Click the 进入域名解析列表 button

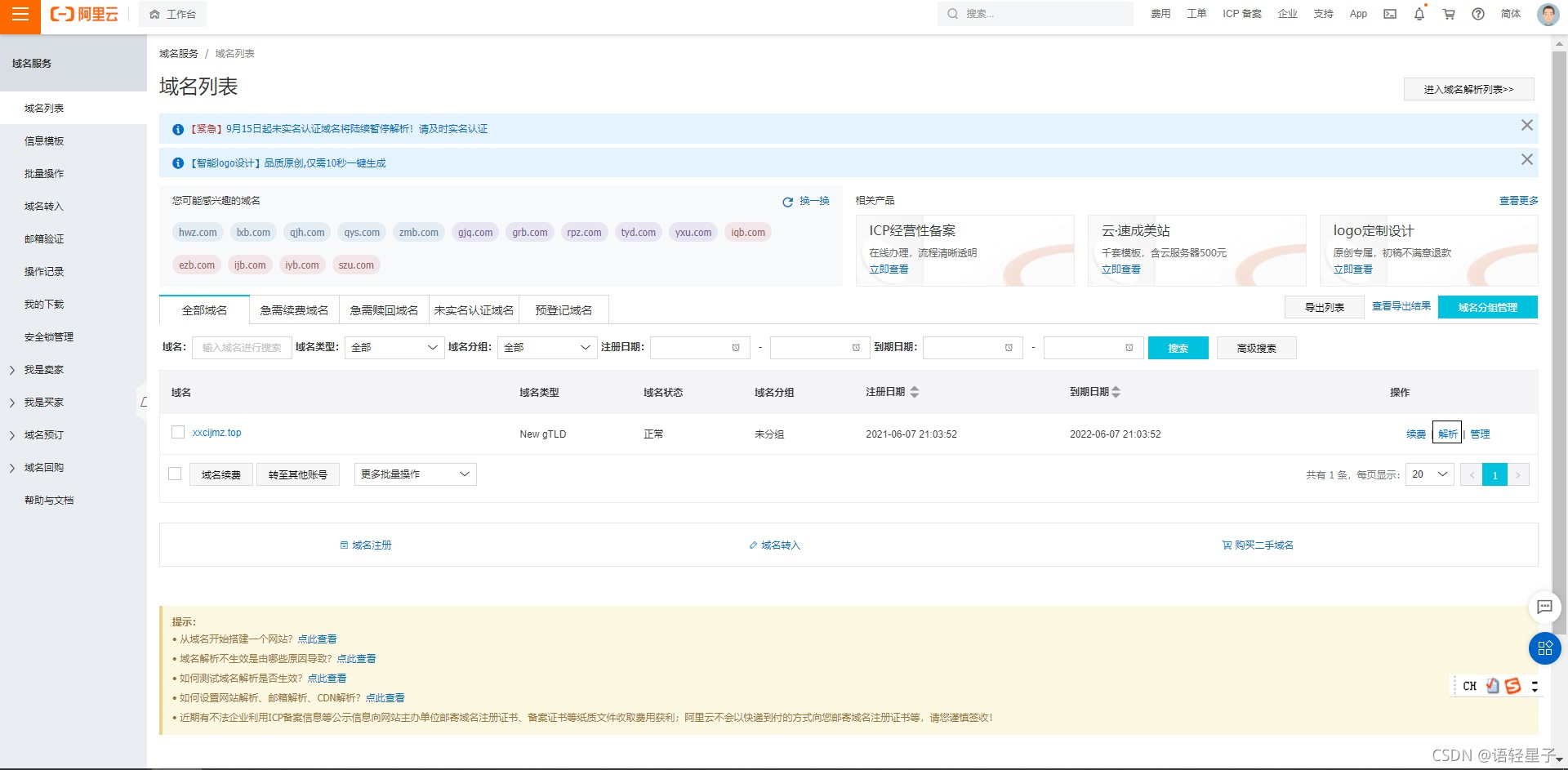click(1468, 89)
